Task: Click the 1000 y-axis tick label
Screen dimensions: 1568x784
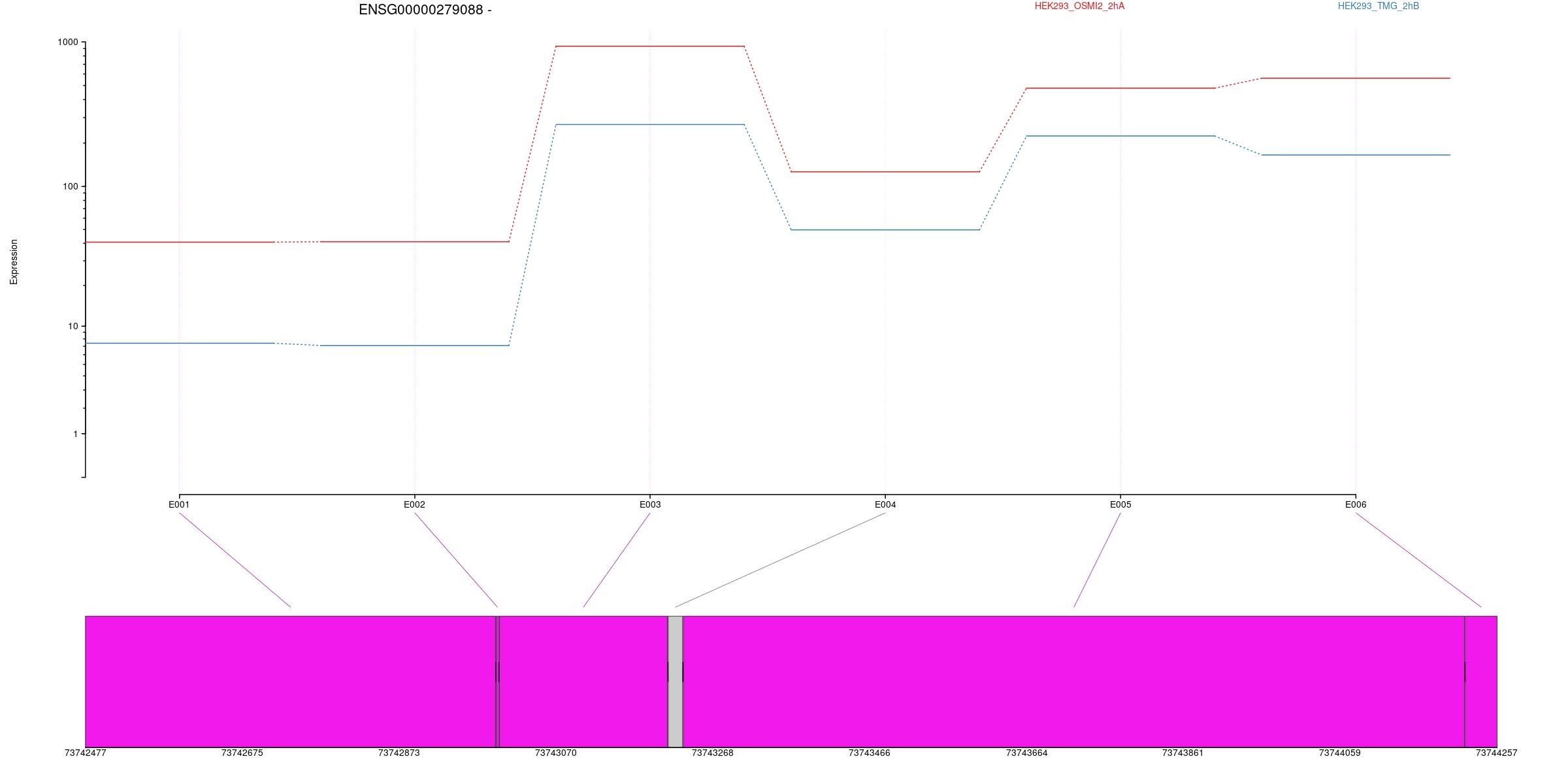Action: click(68, 42)
